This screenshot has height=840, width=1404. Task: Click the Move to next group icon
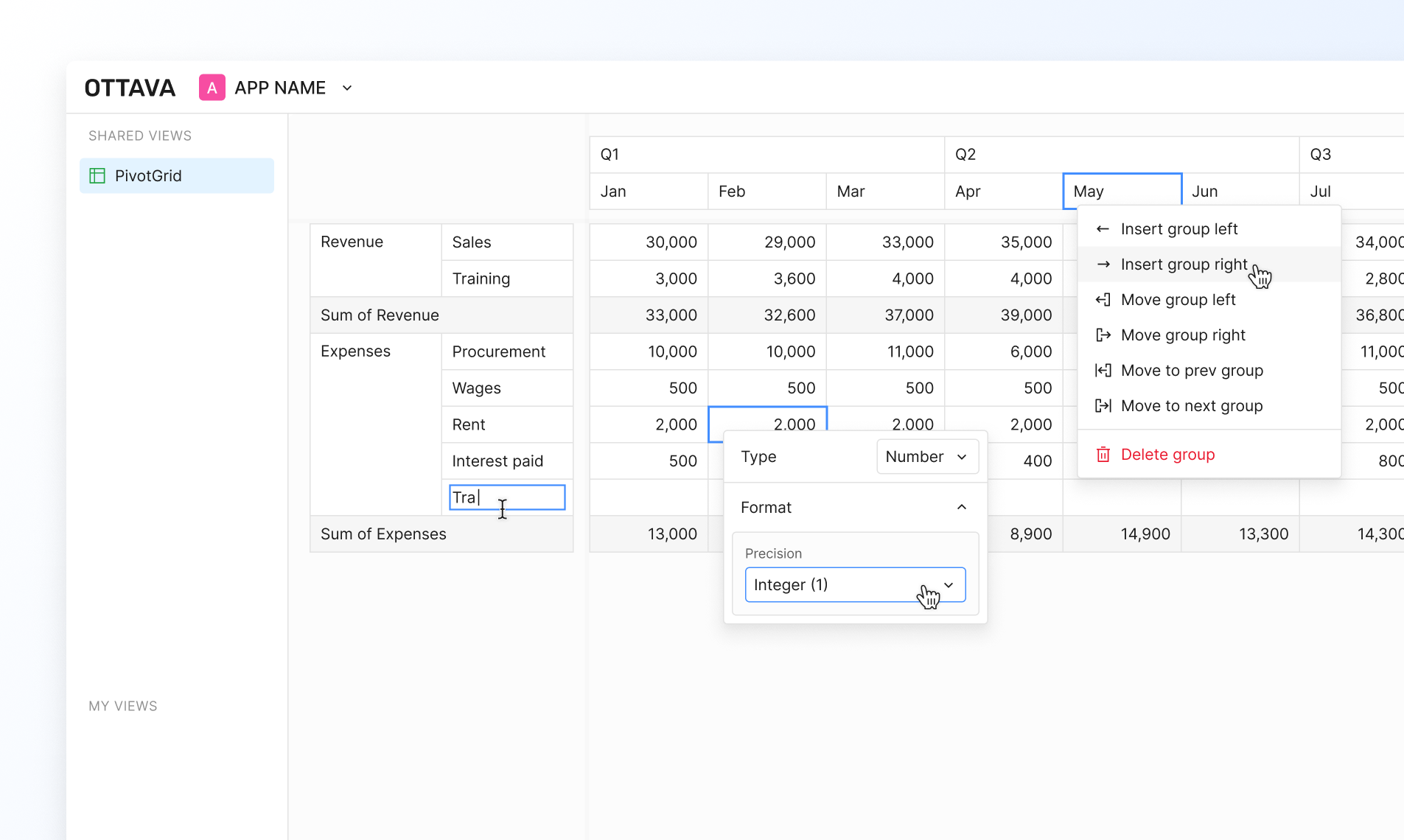pos(1103,406)
